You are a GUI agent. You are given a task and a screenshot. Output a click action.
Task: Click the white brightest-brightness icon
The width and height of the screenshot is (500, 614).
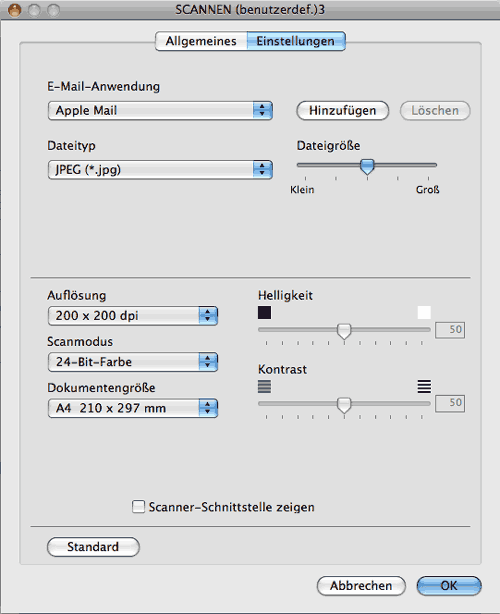(424, 312)
